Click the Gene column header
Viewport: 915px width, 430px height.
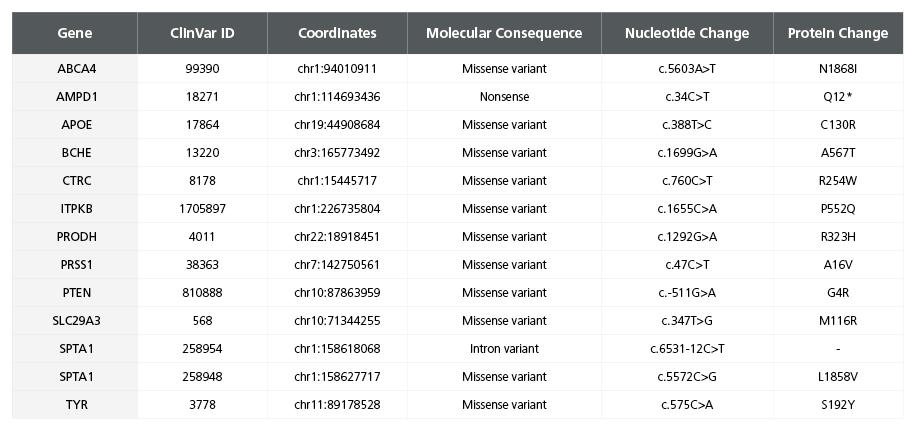75,33
